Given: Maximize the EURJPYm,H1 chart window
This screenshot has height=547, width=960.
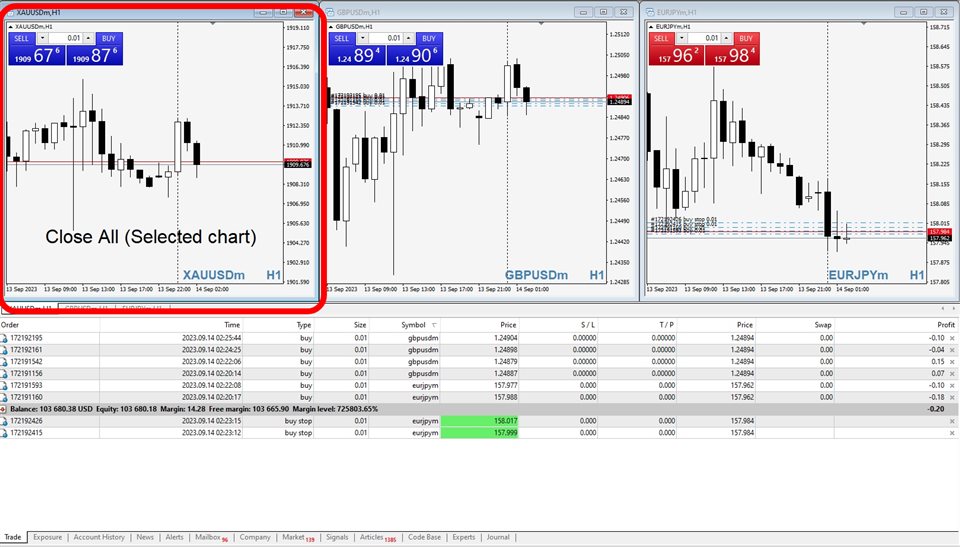Looking at the screenshot, I should [x=923, y=12].
